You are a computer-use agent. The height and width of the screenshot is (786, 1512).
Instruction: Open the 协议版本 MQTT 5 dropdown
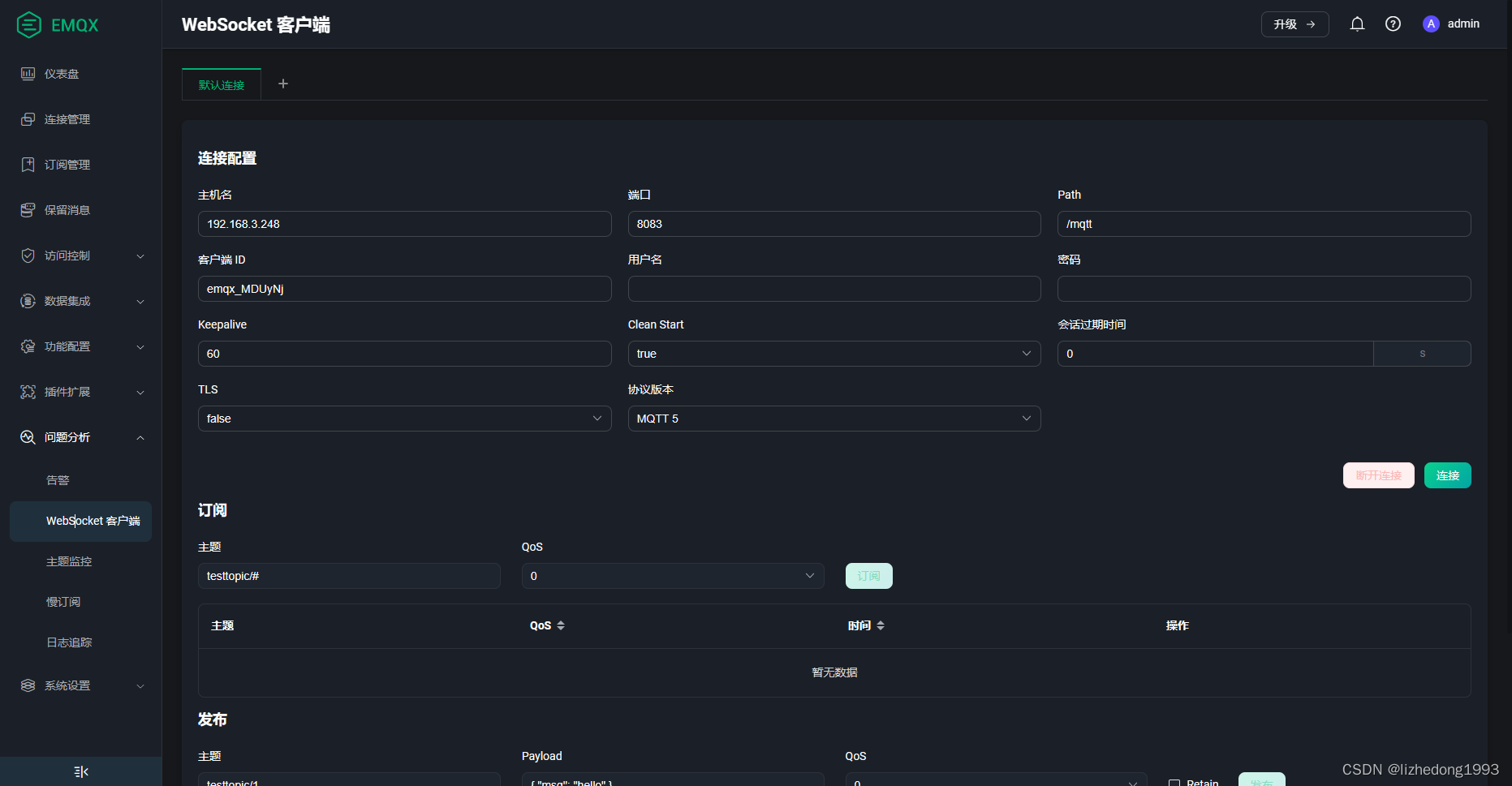point(834,419)
